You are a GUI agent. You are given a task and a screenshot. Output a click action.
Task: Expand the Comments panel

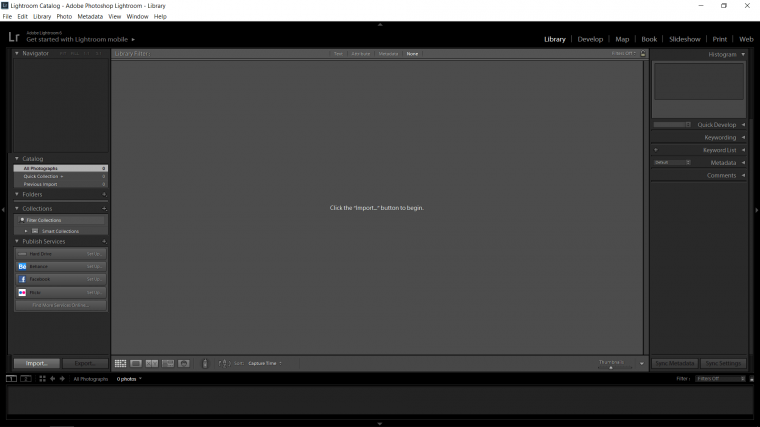pyautogui.click(x=743, y=175)
